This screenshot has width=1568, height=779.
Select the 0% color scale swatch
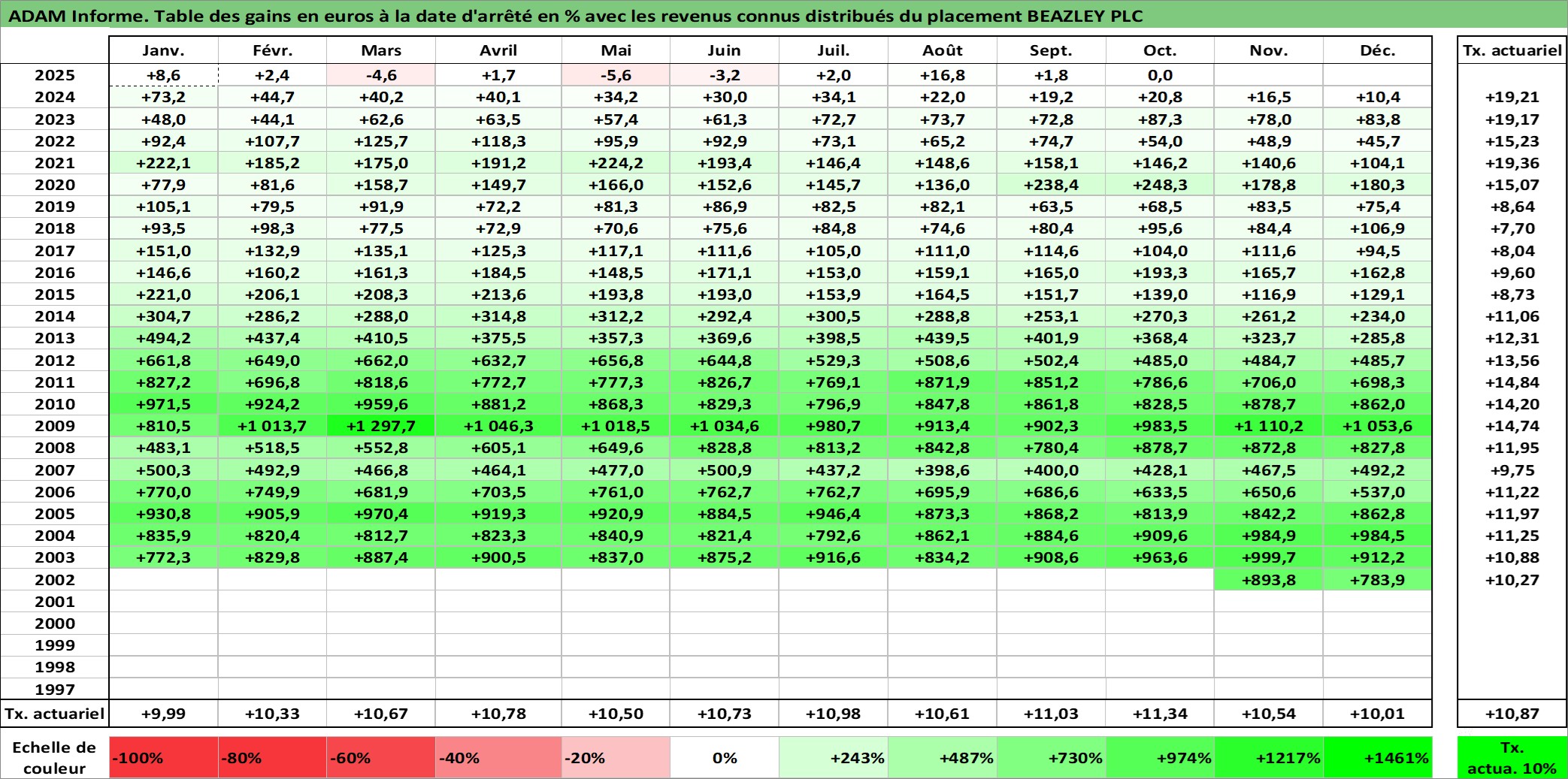coord(725,758)
